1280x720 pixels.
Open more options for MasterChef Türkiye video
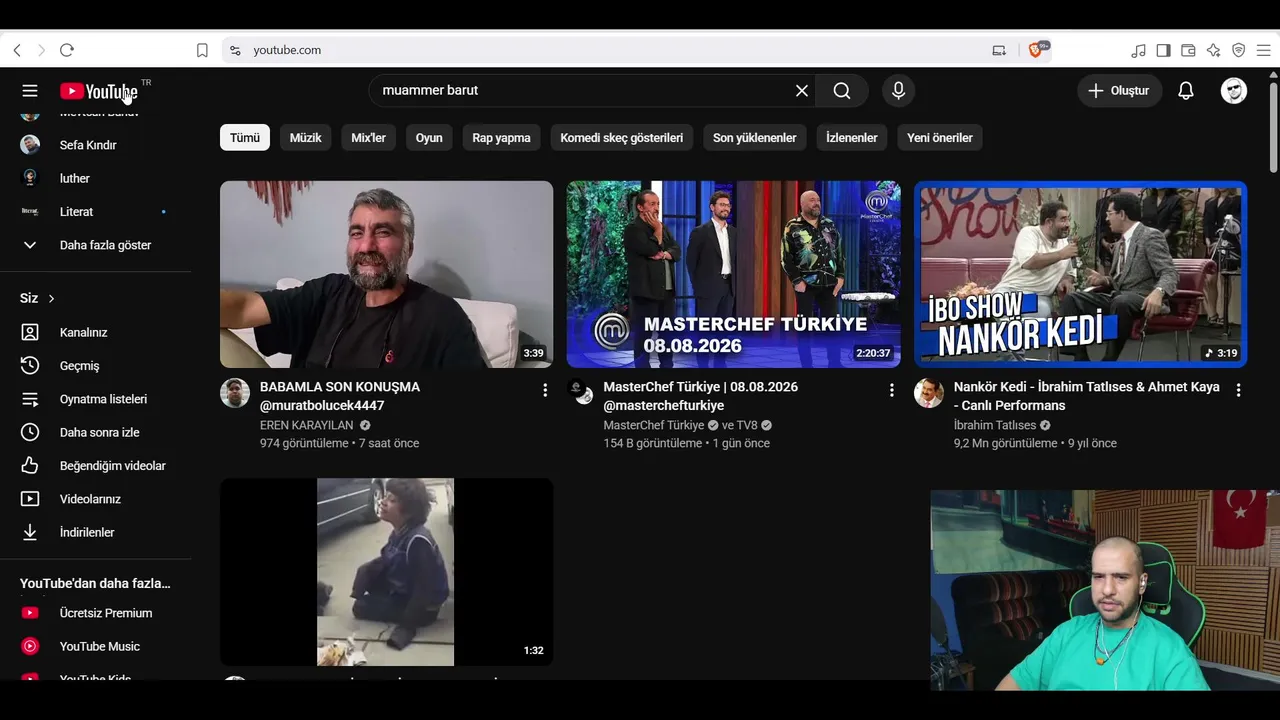892,390
